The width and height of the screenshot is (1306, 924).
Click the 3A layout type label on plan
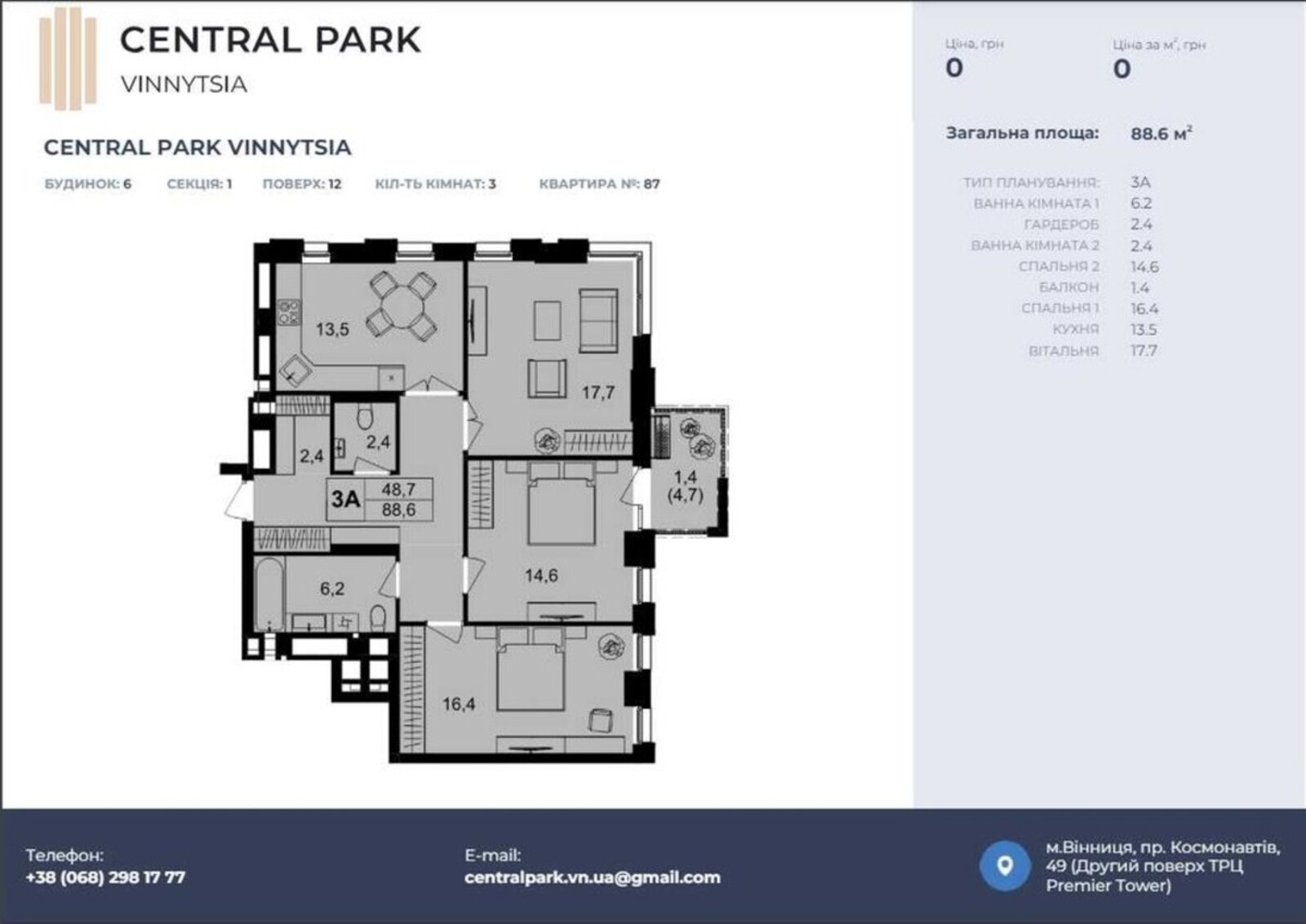coord(345,498)
